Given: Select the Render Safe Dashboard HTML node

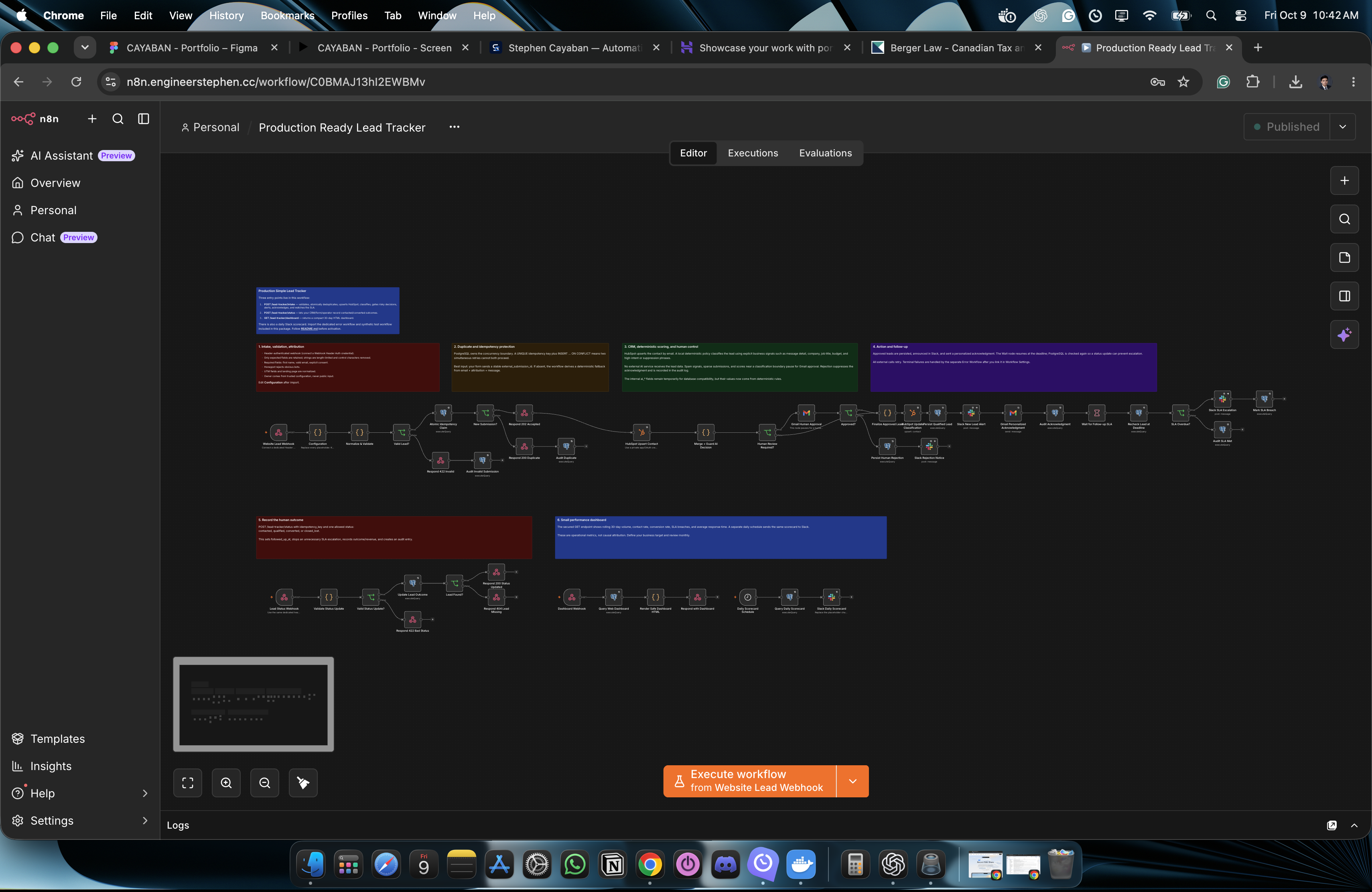Looking at the screenshot, I should (656, 597).
